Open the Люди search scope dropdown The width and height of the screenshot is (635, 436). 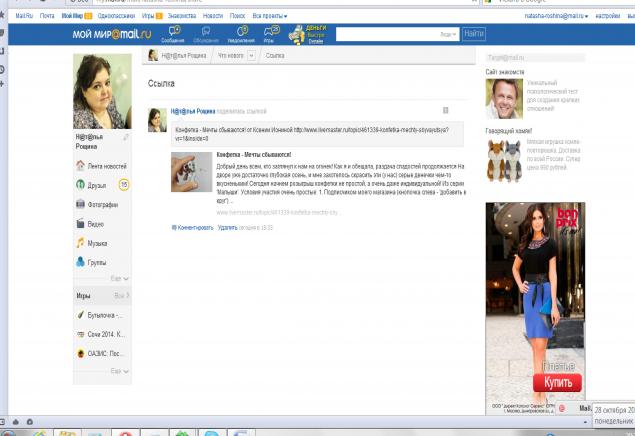click(x=448, y=34)
